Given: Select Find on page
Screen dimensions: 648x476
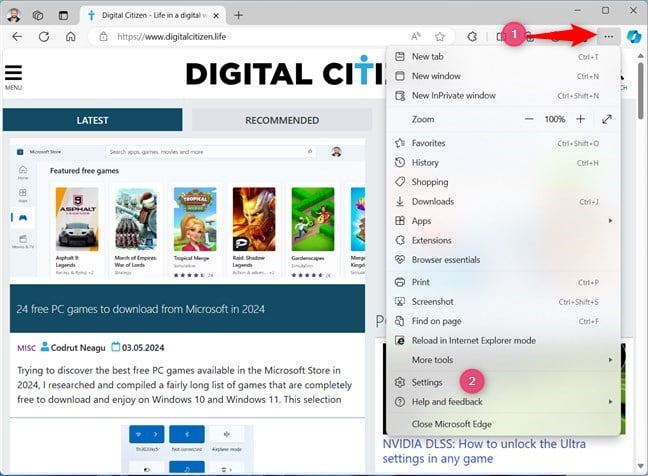Looking at the screenshot, I should 503,321.
